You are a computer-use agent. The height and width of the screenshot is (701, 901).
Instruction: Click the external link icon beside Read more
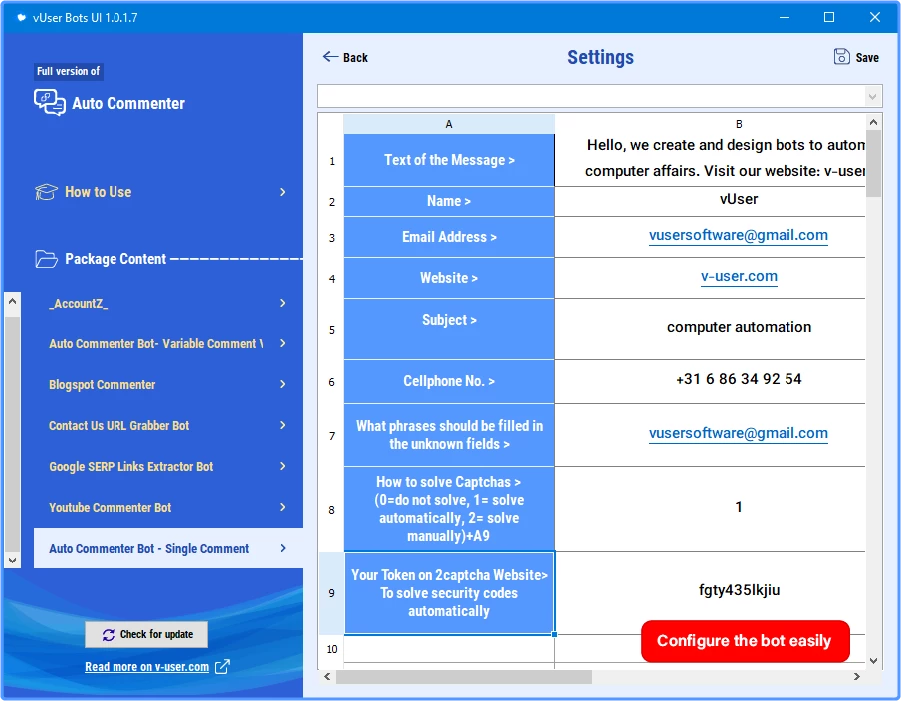click(x=222, y=667)
